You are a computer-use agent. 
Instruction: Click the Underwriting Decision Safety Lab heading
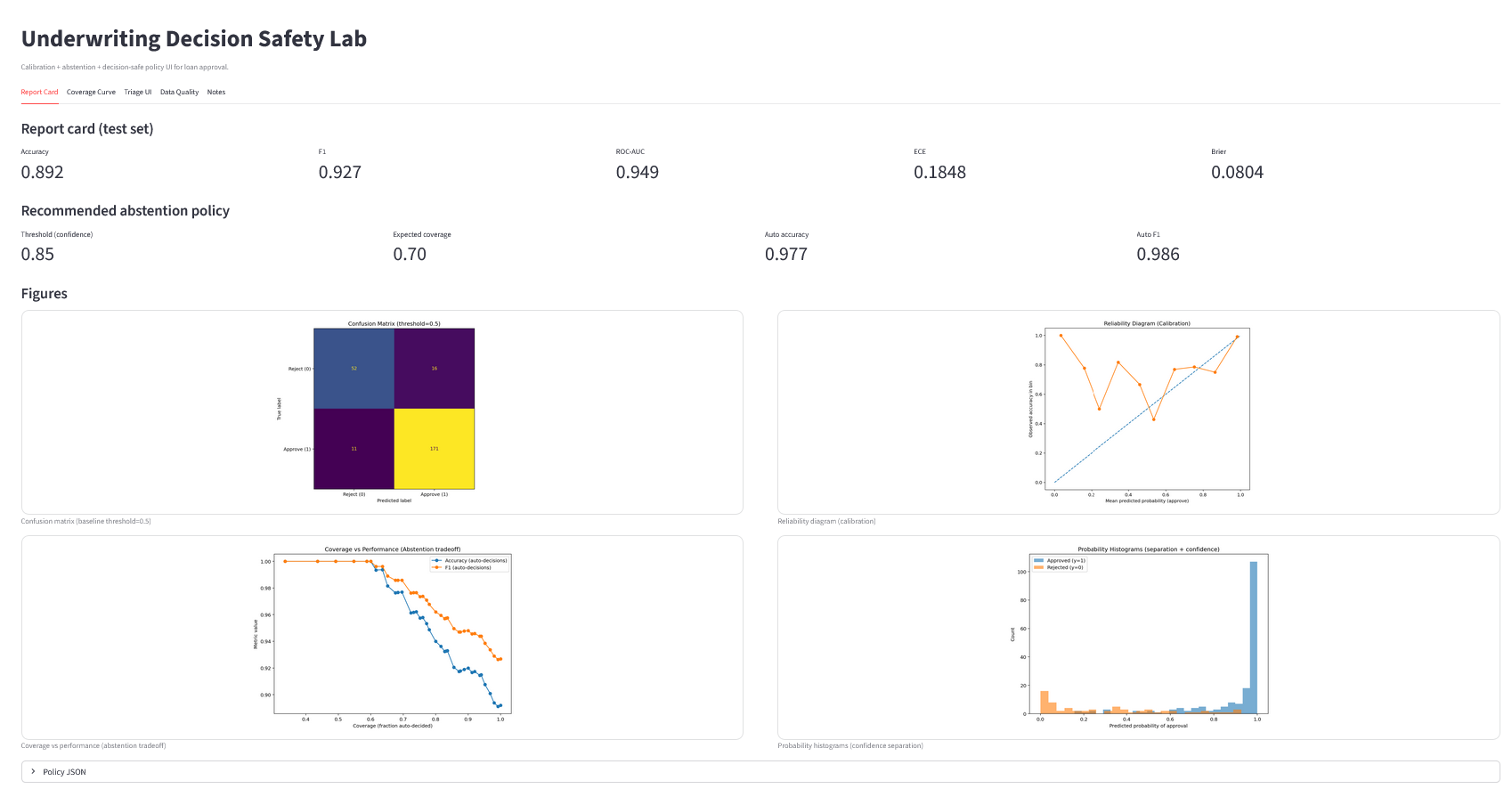tap(194, 39)
